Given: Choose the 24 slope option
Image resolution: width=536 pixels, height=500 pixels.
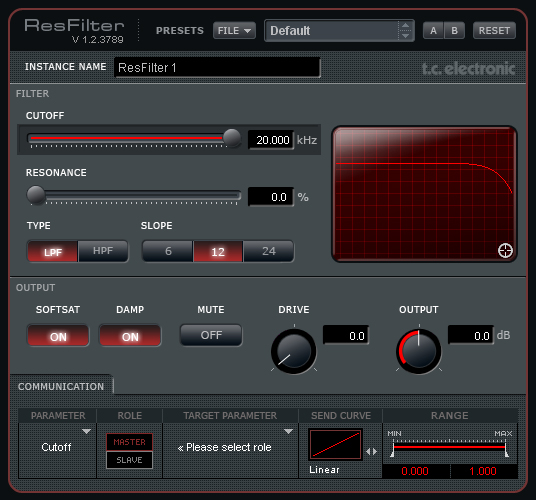Looking at the screenshot, I should pyautogui.click(x=269, y=251).
